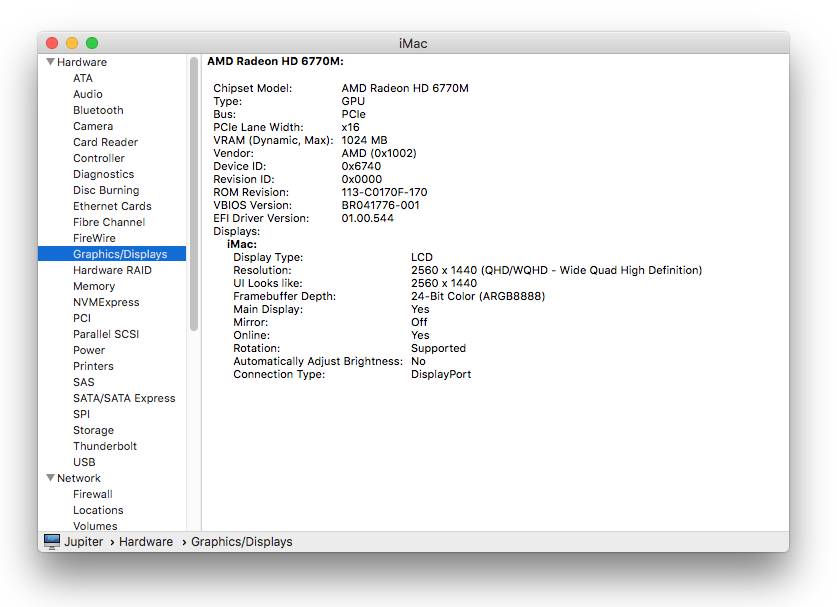
Task: Zoom the window with the green button
Action: pyautogui.click(x=92, y=43)
